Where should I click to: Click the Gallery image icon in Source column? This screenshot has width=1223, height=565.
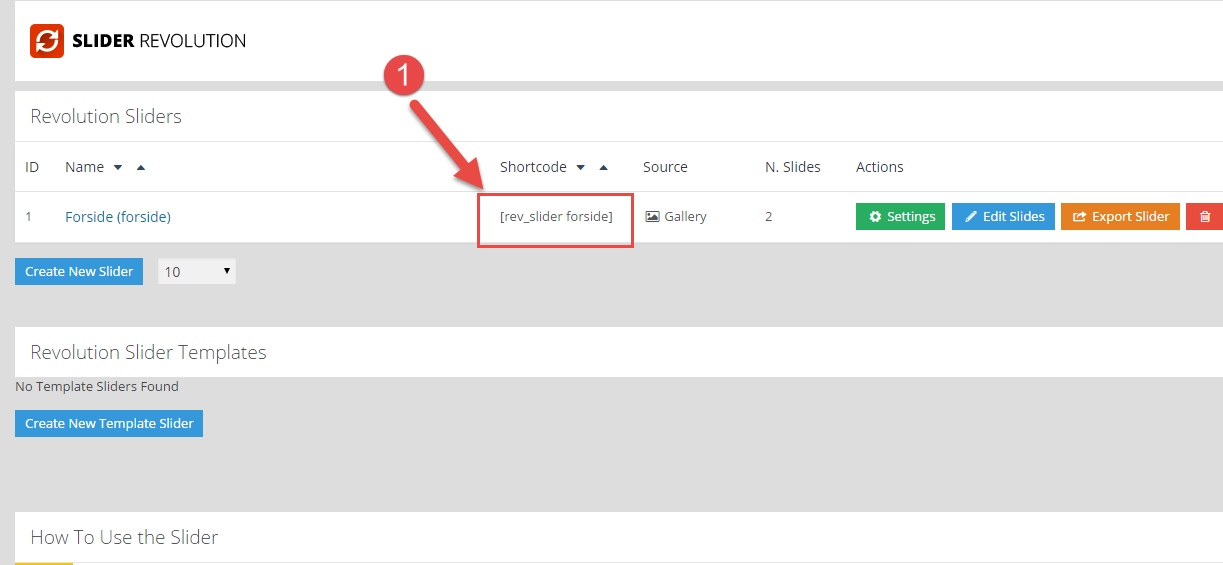coord(653,217)
